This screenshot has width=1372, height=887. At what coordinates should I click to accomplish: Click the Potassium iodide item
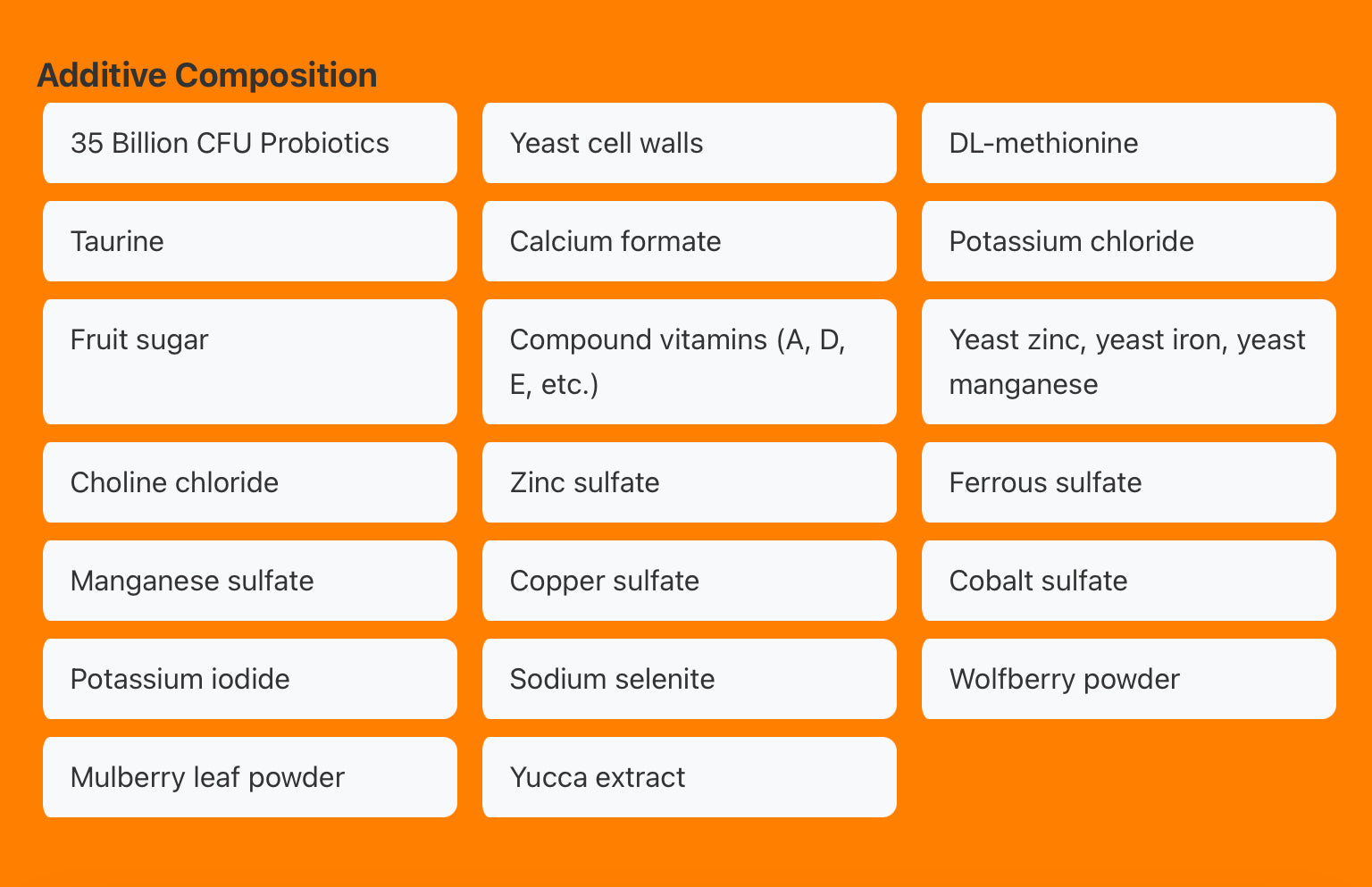(249, 679)
